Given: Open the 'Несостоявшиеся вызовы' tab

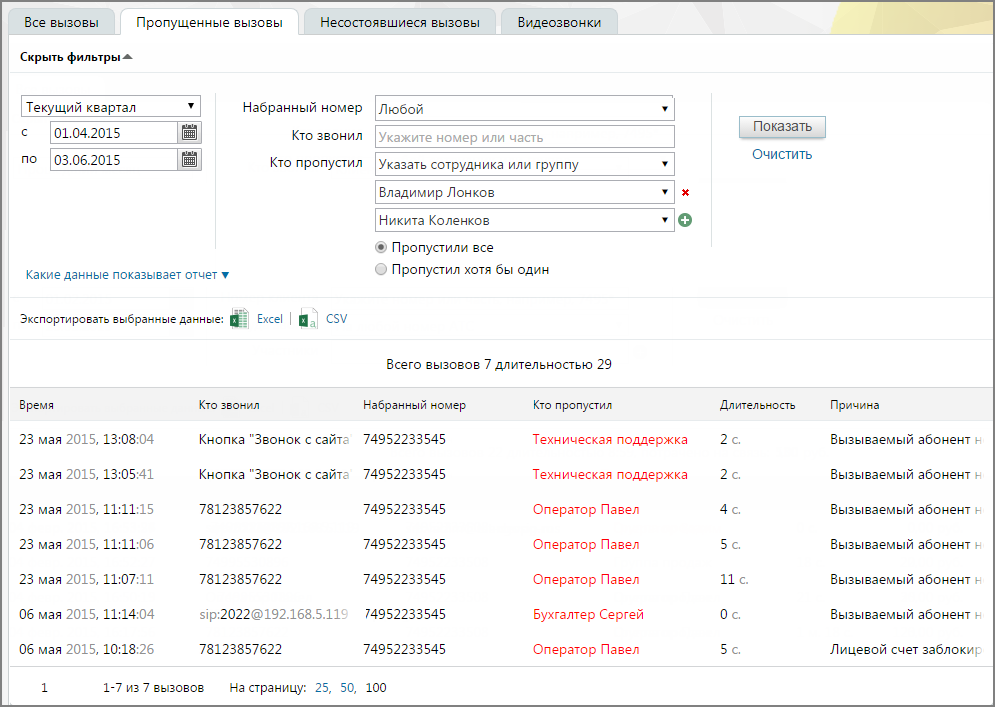Looking at the screenshot, I should pos(400,23).
